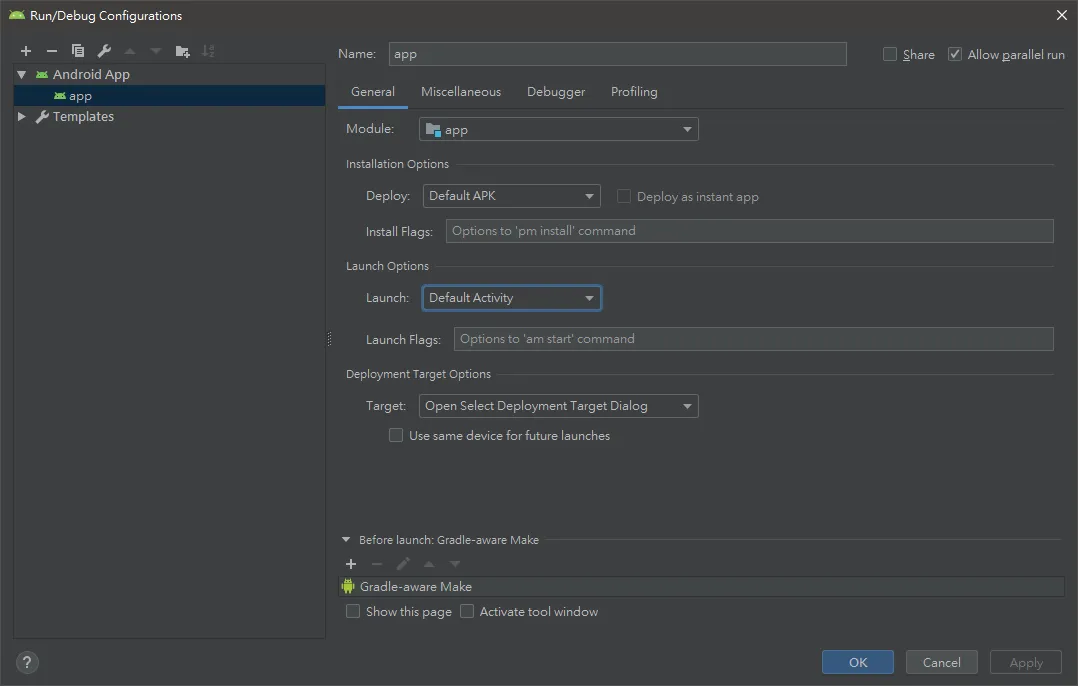This screenshot has height=686, width=1078.
Task: Click the Install Flags input field
Action: pyautogui.click(x=749, y=231)
